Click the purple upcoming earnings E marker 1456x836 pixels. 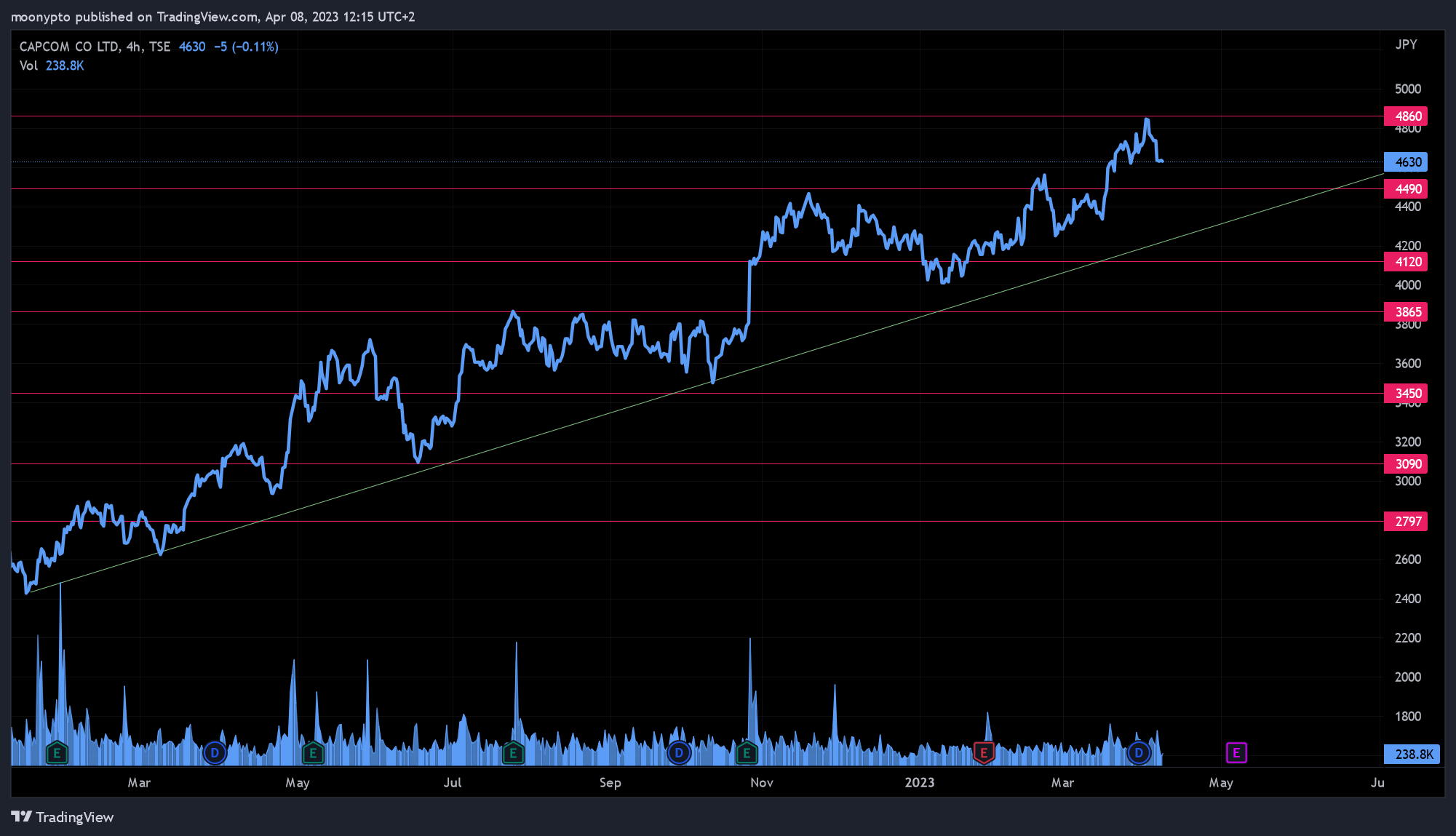[x=1236, y=753]
